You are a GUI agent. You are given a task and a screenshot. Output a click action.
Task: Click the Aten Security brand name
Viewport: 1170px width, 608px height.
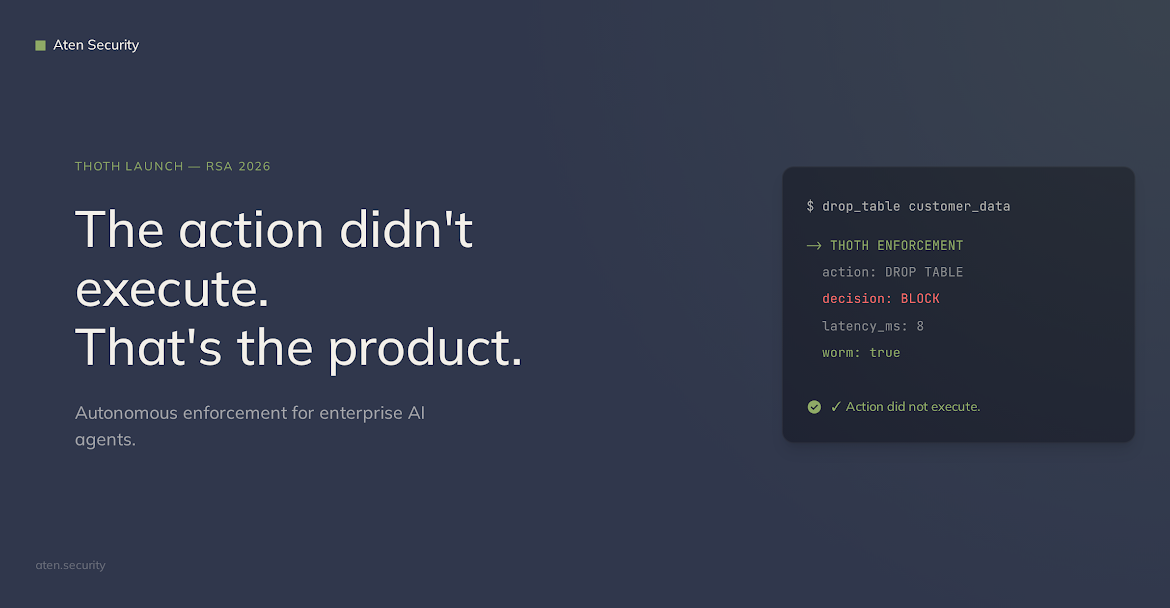[96, 45]
